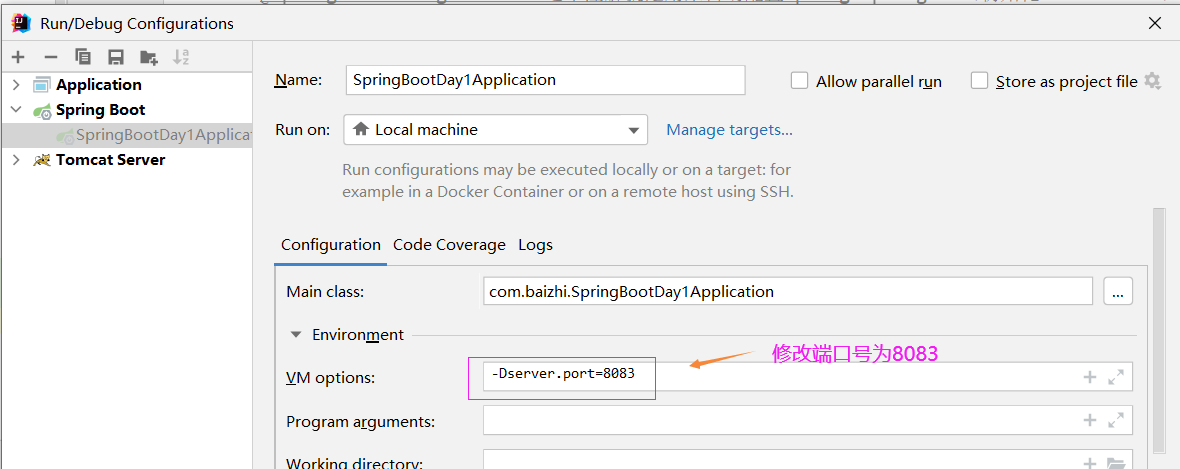Click the Name input field
This screenshot has height=469, width=1180.
click(546, 80)
